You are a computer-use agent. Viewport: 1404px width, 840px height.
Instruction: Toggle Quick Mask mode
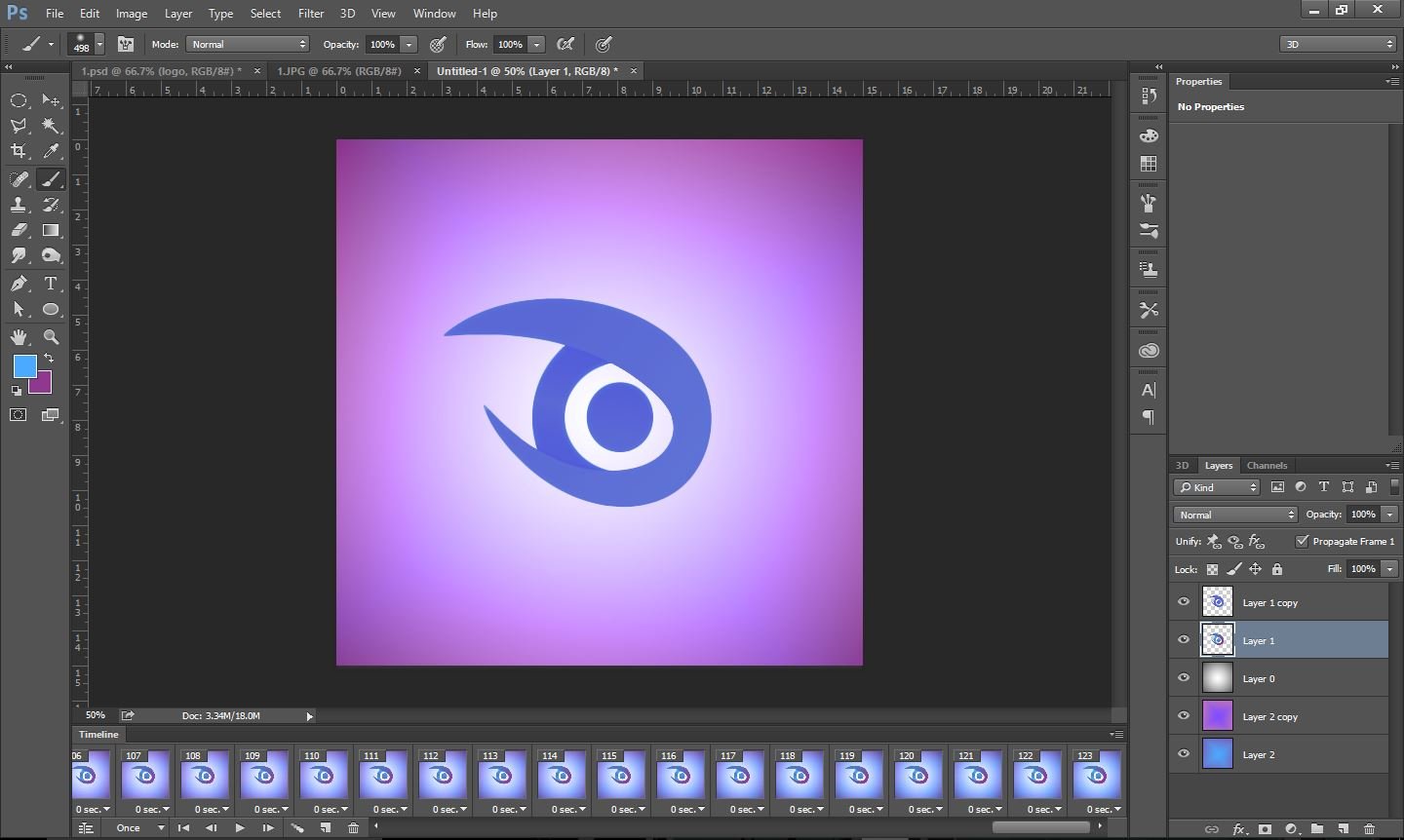(19, 415)
